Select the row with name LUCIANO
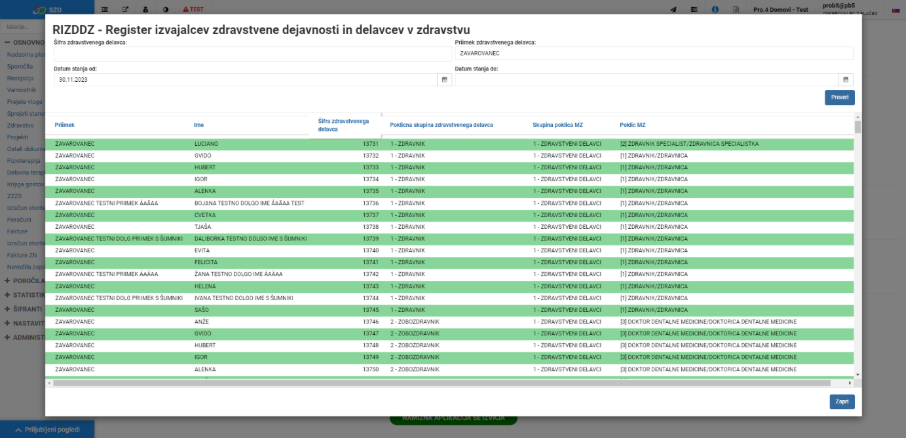 point(449,144)
